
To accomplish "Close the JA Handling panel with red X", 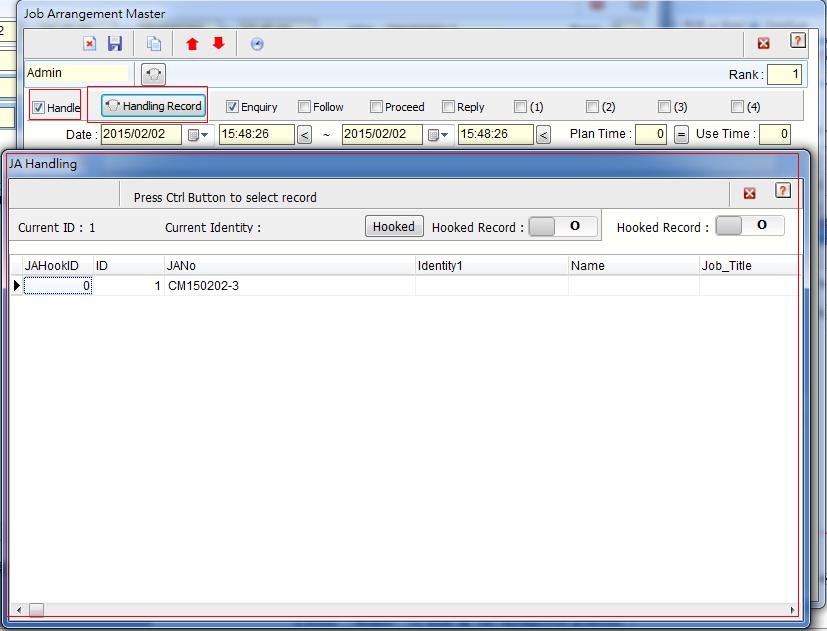I will (x=749, y=193).
